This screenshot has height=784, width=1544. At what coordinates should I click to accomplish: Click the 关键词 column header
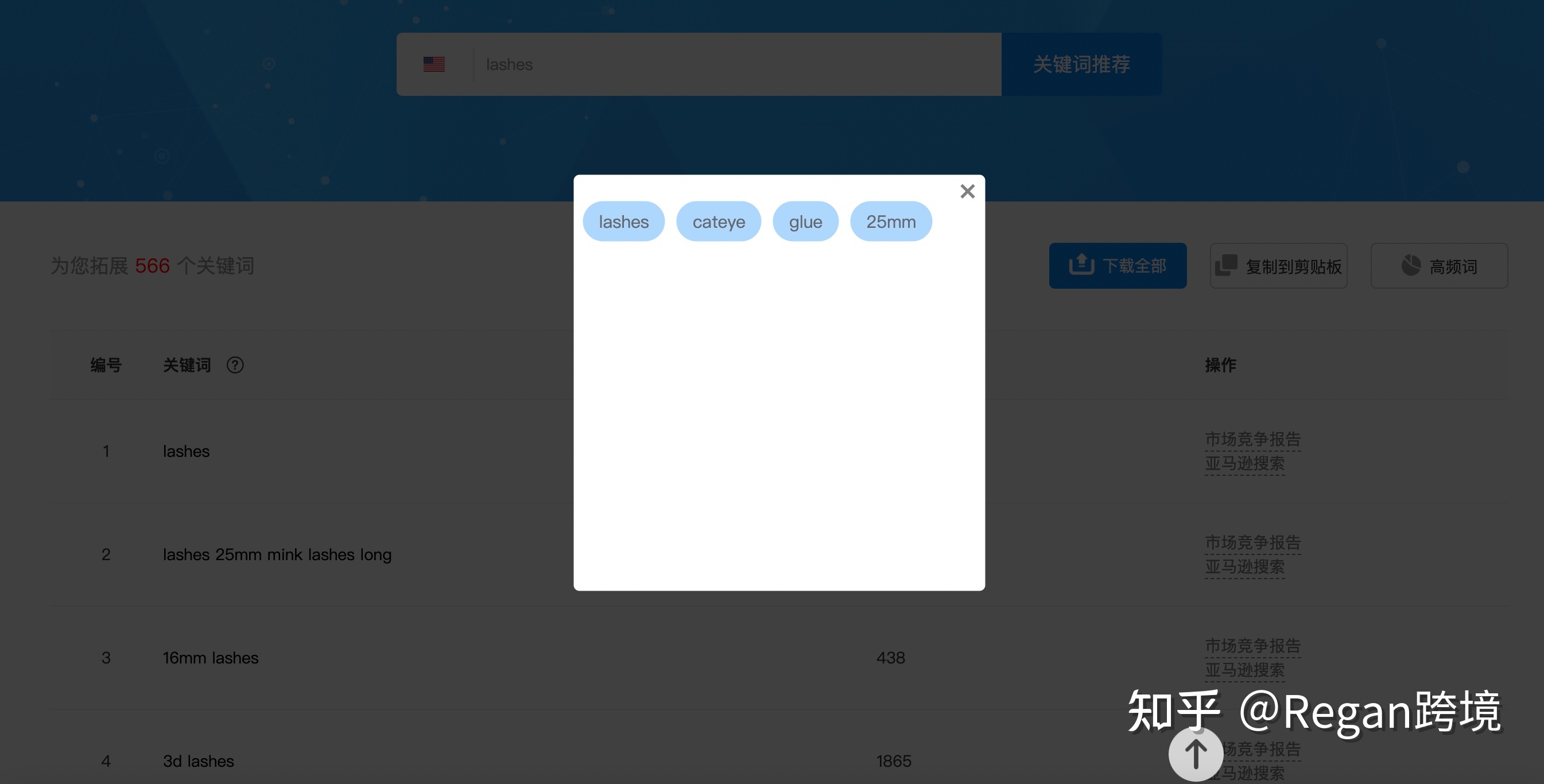[187, 365]
